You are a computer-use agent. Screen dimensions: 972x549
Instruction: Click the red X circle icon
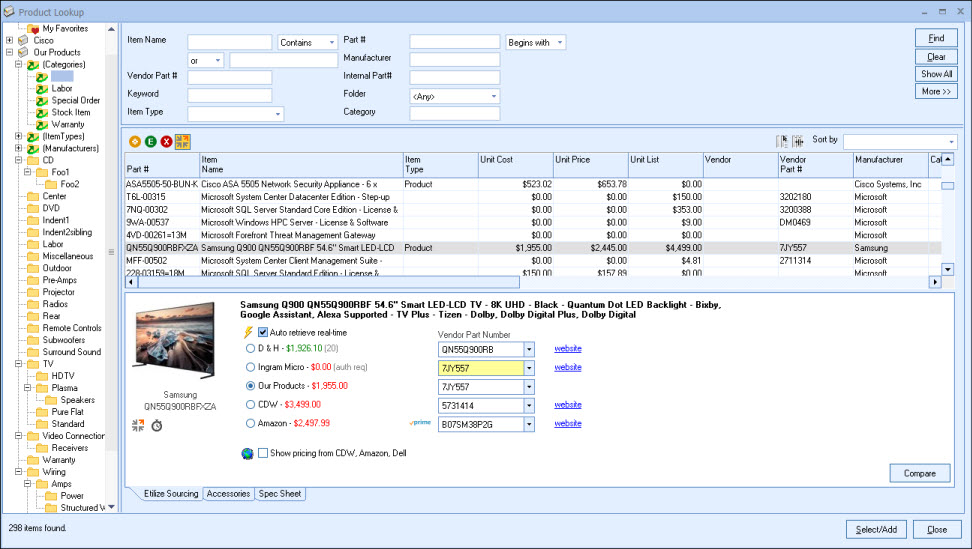166,142
